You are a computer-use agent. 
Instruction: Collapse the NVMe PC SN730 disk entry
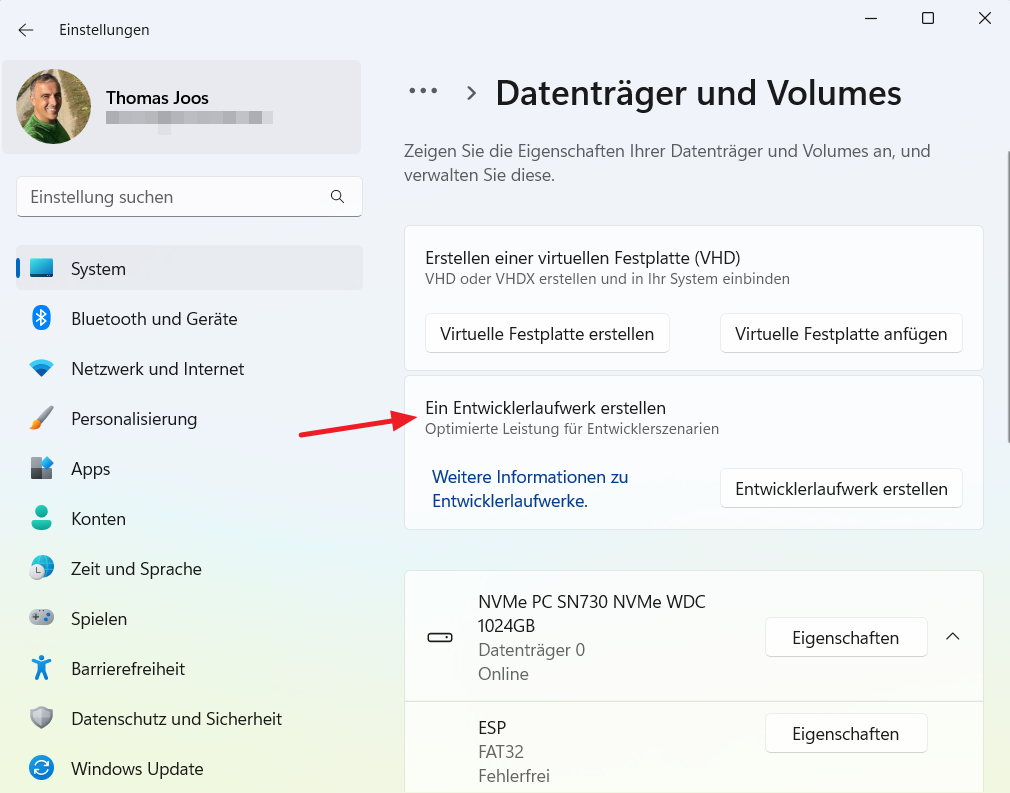click(x=952, y=636)
